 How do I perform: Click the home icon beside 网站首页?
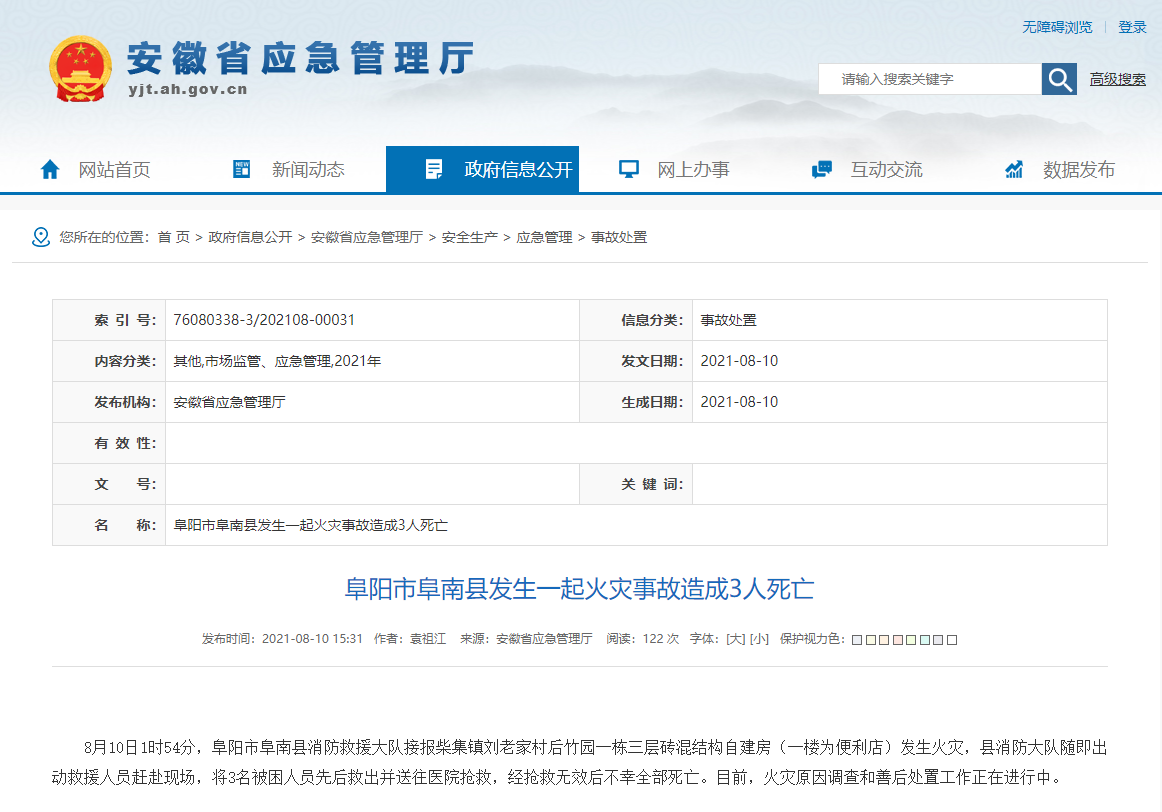click(x=50, y=170)
